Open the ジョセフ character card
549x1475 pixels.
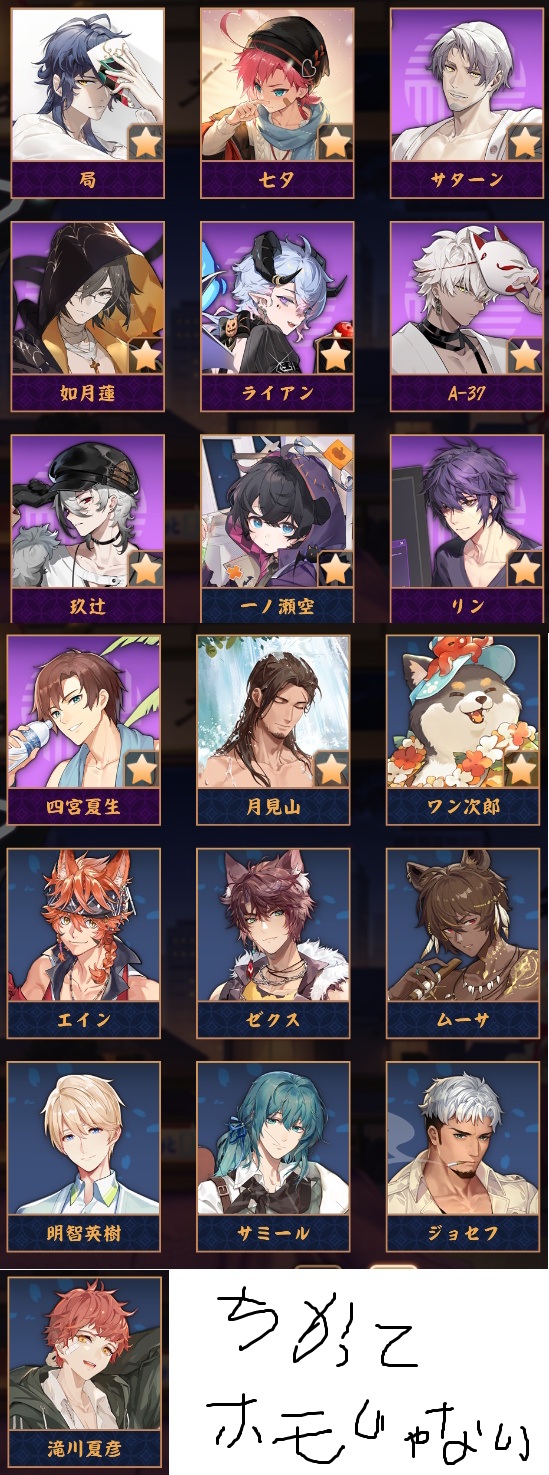pyautogui.click(x=463, y=1156)
